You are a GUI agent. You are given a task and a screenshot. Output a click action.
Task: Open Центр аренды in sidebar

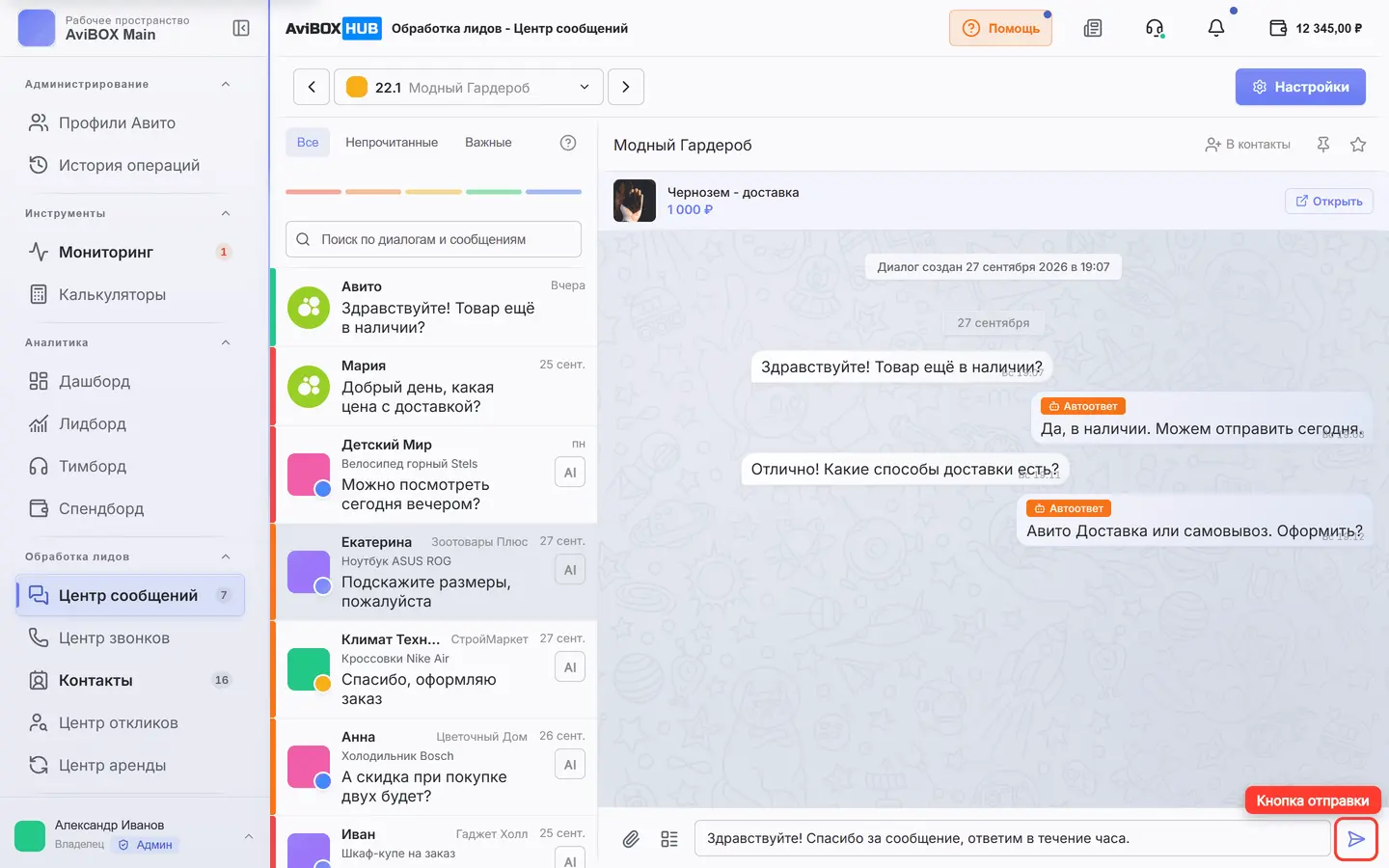click(x=131, y=765)
